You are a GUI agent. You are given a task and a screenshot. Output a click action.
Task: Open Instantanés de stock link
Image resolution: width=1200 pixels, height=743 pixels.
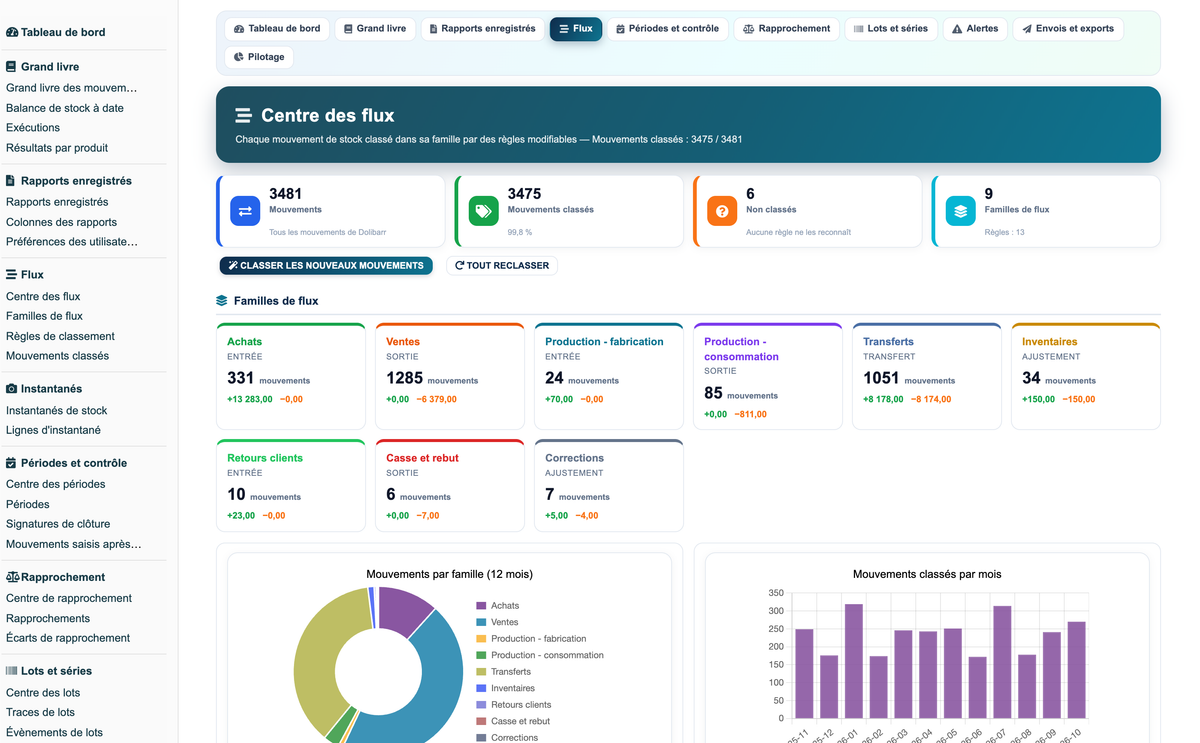click(x=56, y=410)
